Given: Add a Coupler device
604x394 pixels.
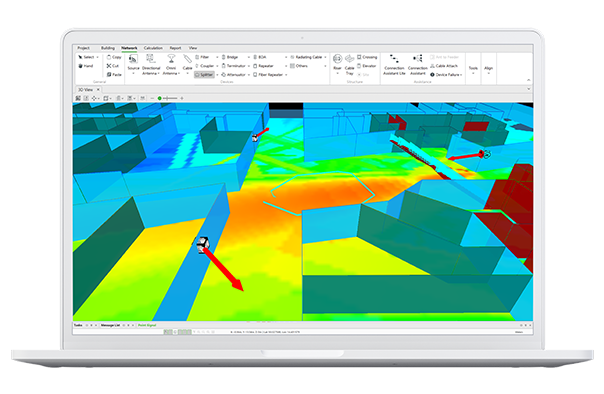Looking at the screenshot, I should coord(205,66).
